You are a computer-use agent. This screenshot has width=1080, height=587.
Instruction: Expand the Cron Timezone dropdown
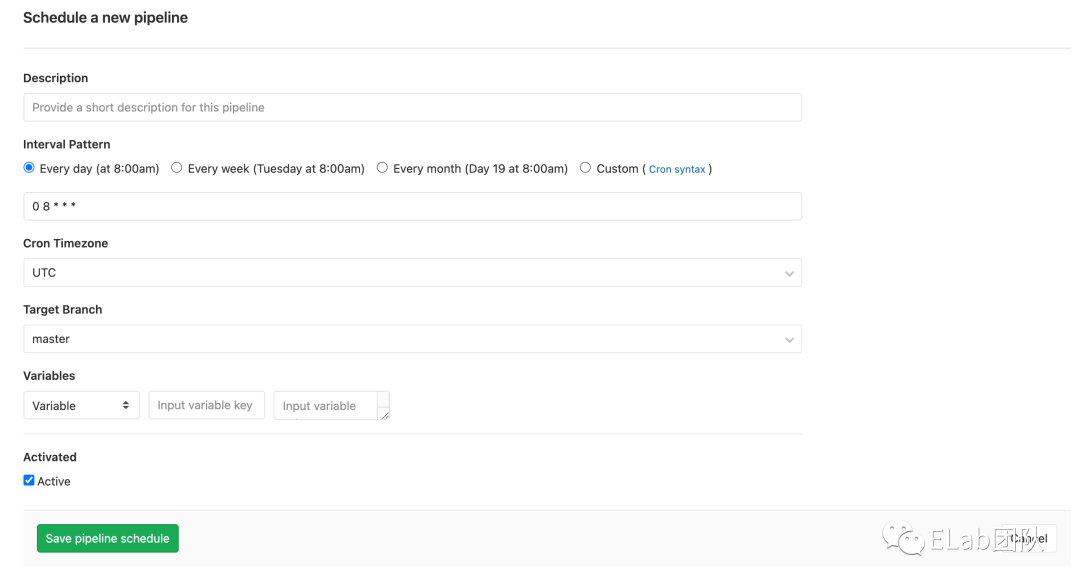(x=412, y=273)
